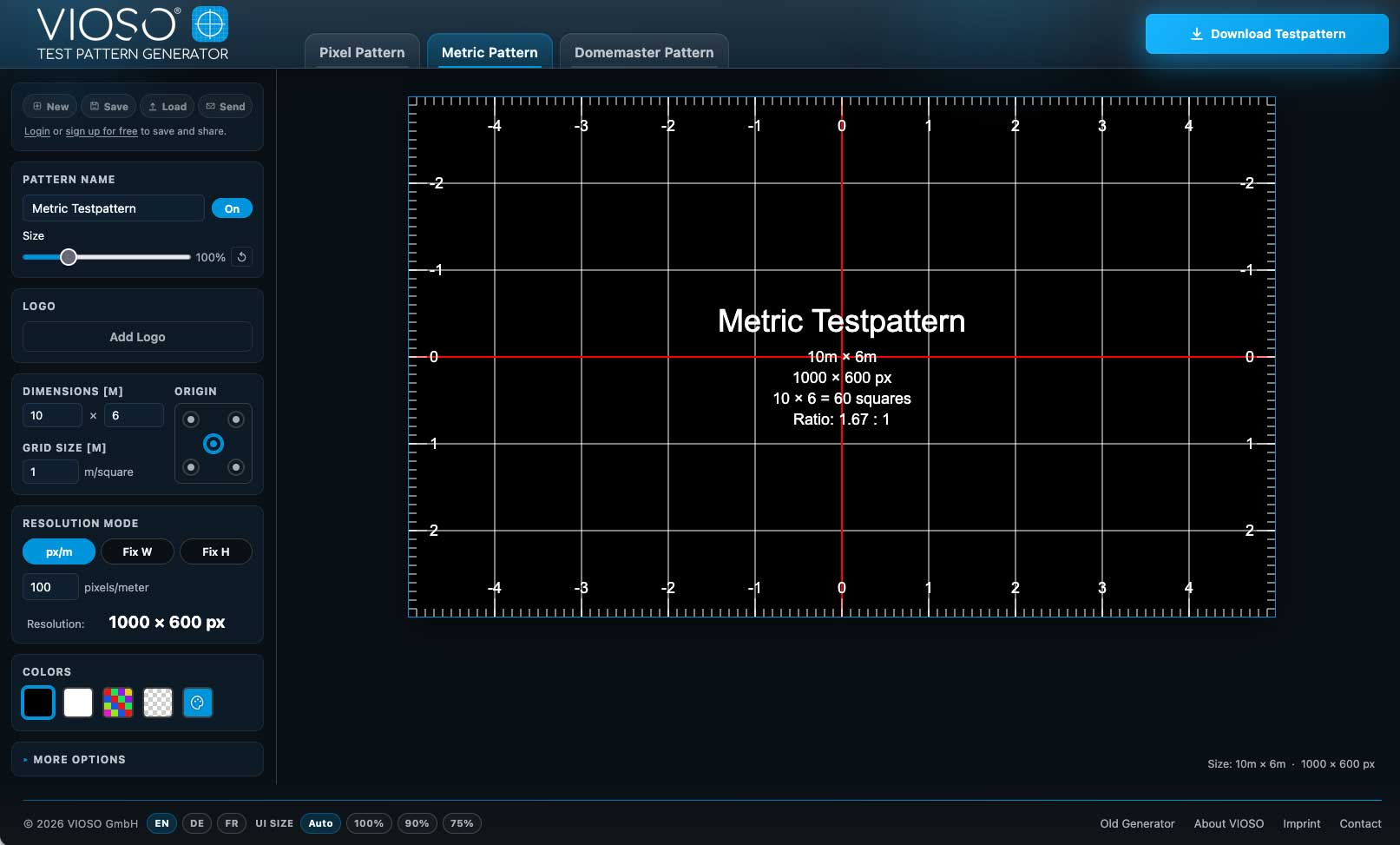Load a saved pattern
The height and width of the screenshot is (845, 1400).
click(x=168, y=106)
